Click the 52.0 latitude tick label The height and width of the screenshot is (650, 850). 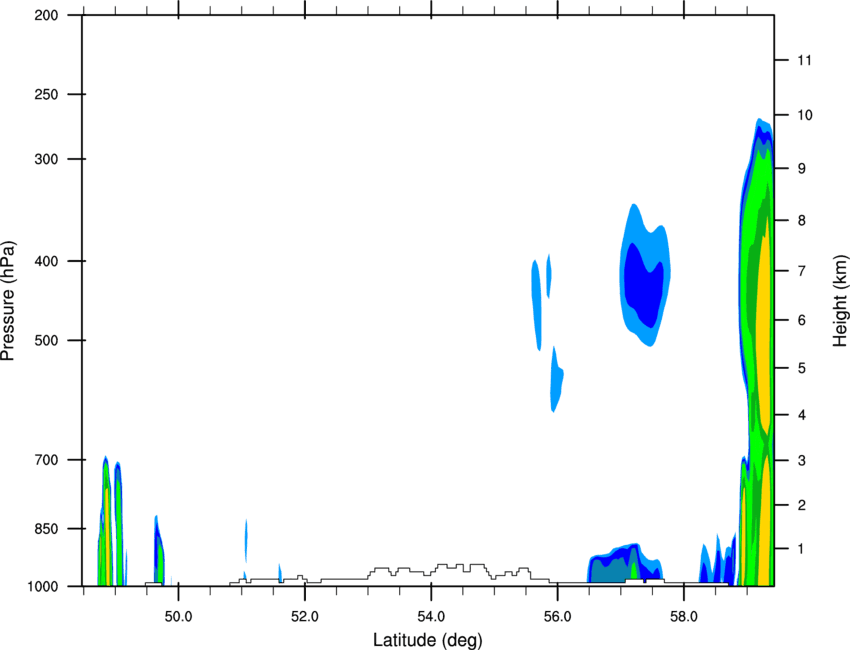(305, 617)
